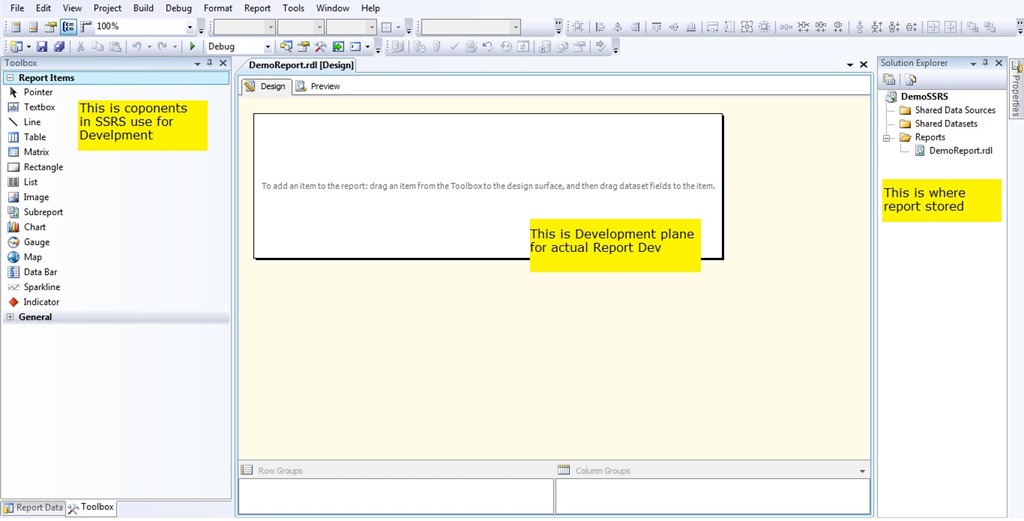Screen dimensions: 1024x521
Task: Select the Indicator report item
Action: (41, 302)
